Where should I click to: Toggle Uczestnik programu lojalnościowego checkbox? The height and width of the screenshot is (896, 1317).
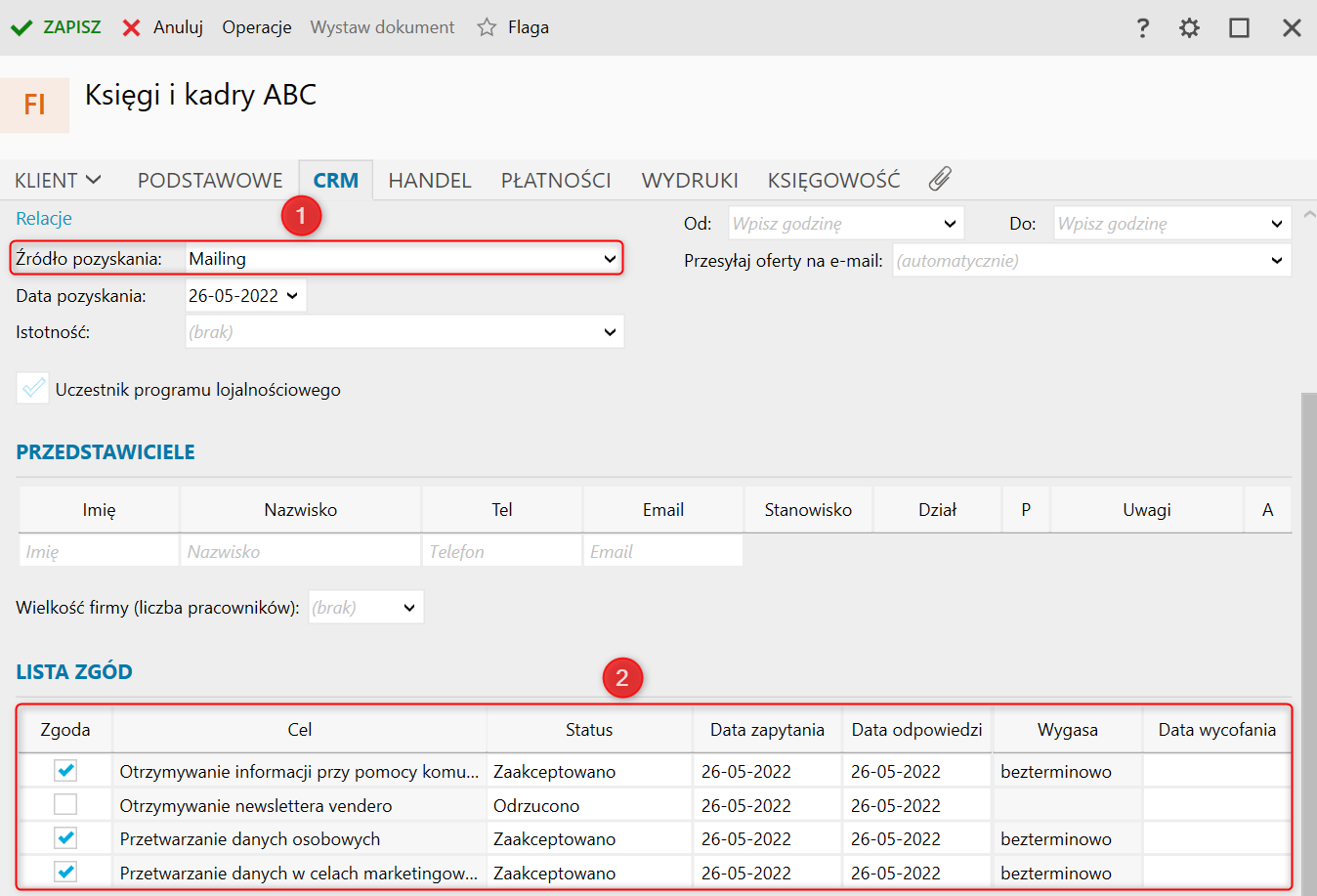click(x=32, y=389)
